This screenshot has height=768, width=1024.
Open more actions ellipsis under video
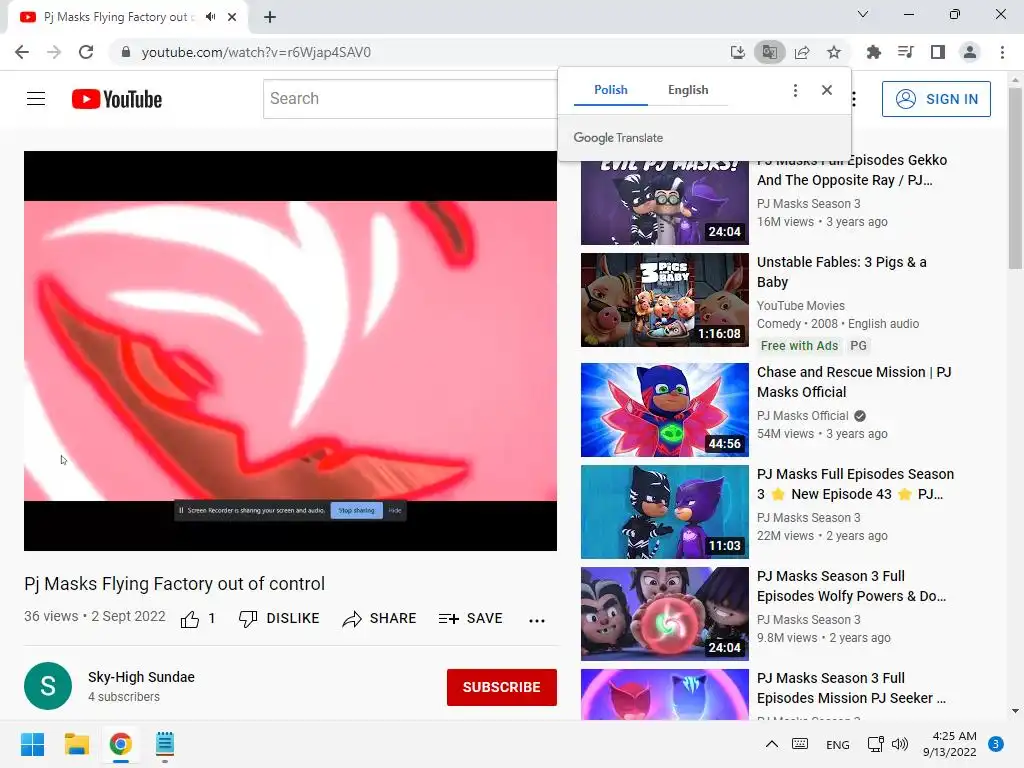click(537, 620)
